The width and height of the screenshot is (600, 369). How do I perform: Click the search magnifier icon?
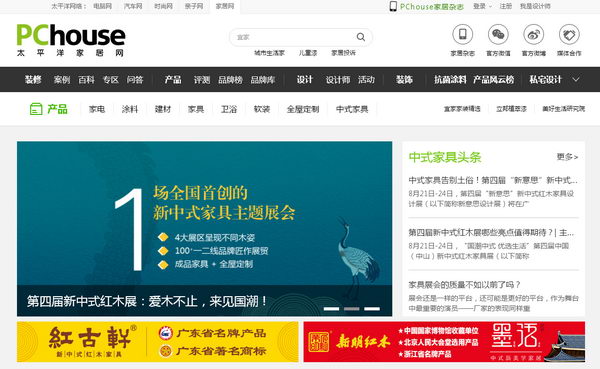[x=360, y=37]
